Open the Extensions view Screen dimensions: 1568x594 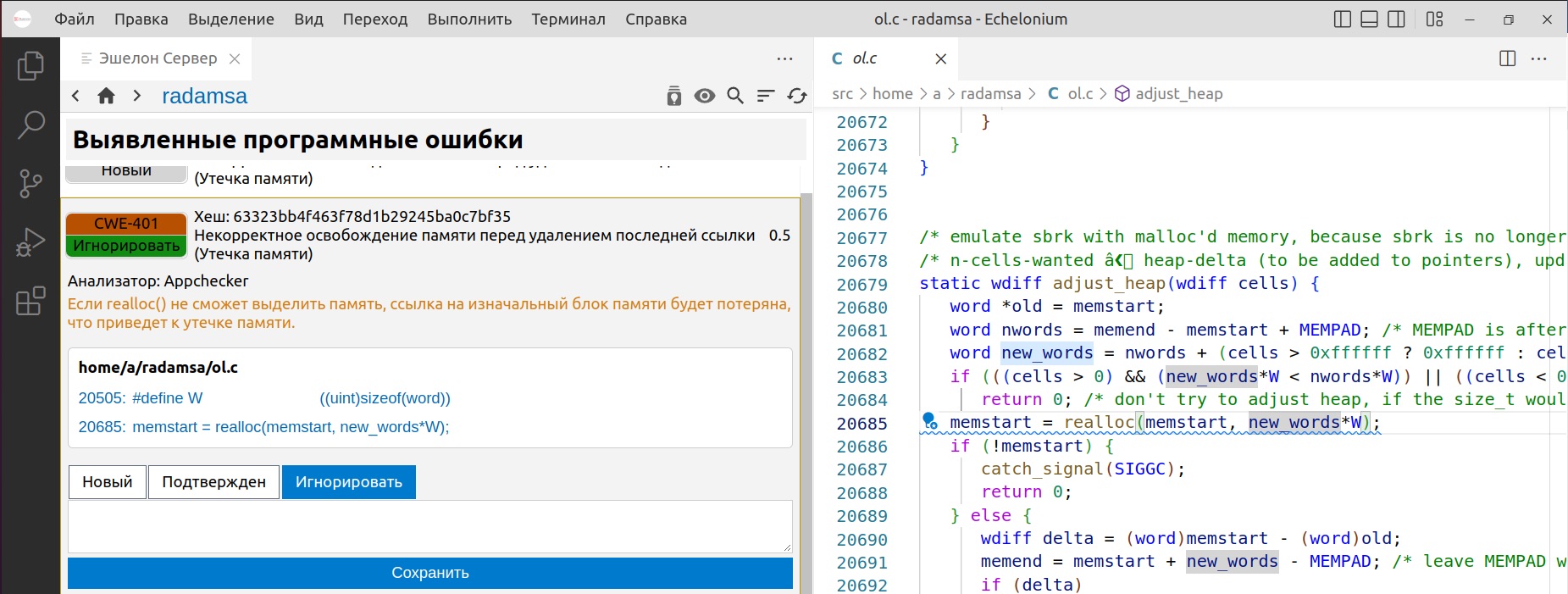pyautogui.click(x=30, y=301)
